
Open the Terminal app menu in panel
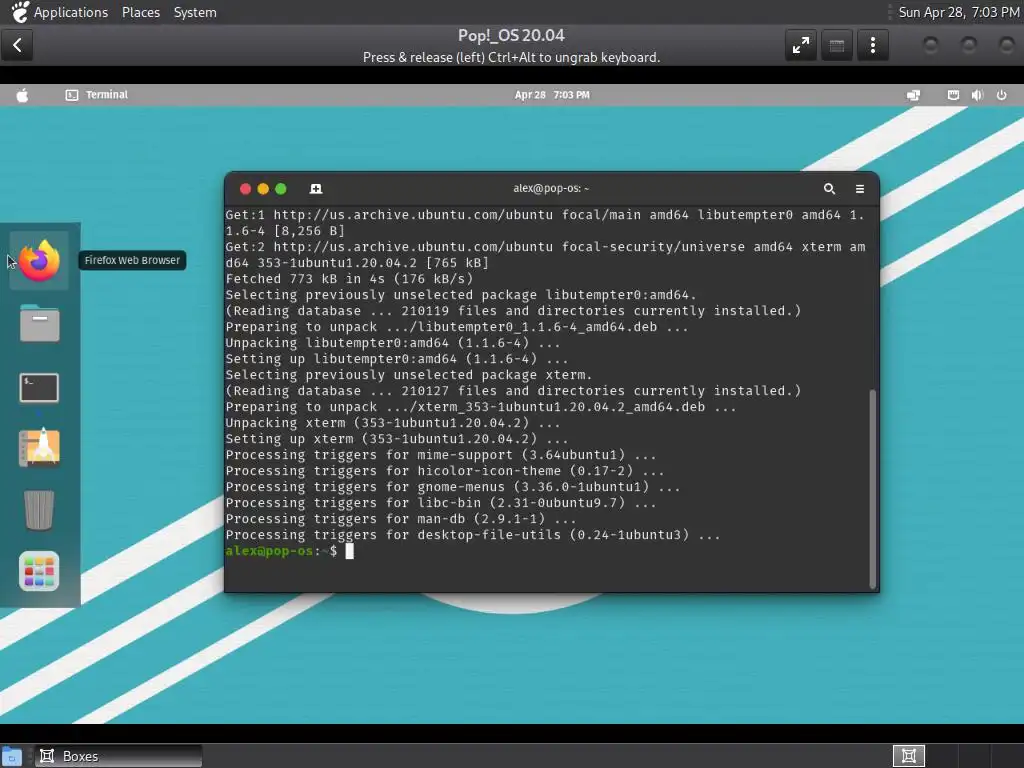click(97, 95)
